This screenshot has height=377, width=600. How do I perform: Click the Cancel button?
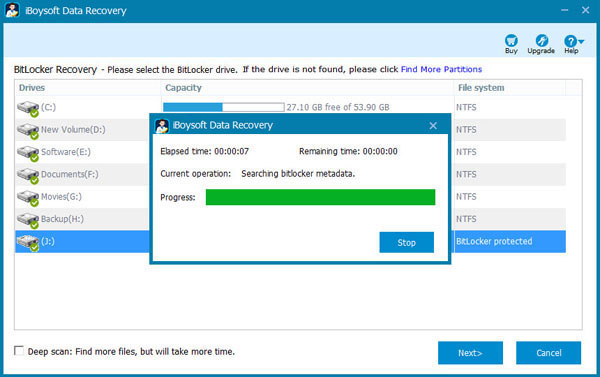coord(548,353)
